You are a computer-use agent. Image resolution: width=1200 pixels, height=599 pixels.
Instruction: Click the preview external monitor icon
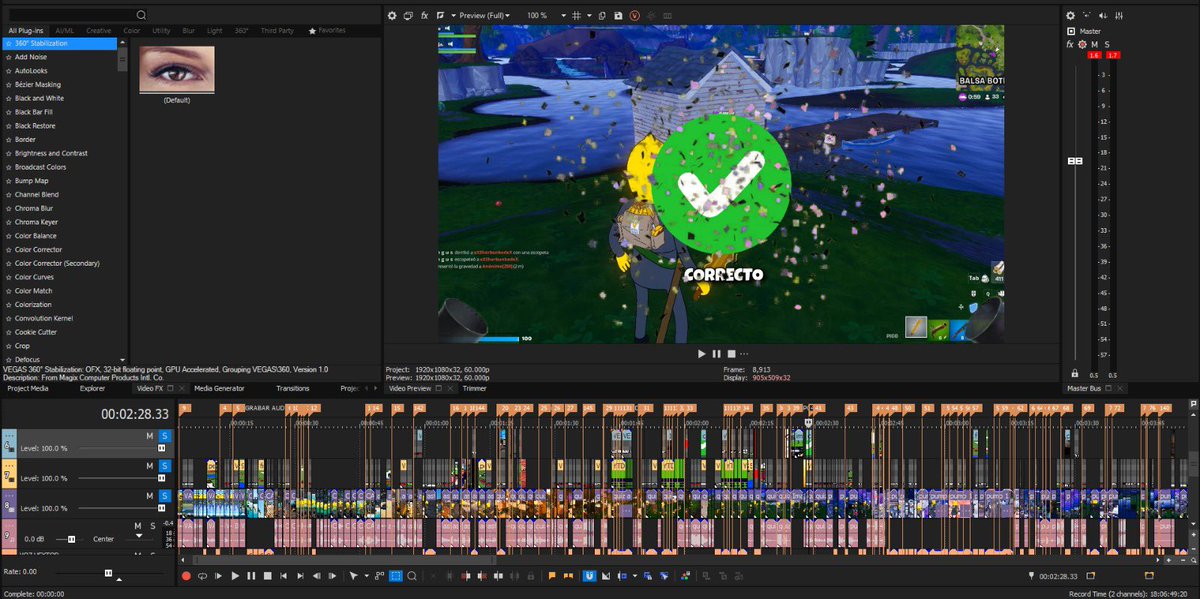[x=408, y=16]
